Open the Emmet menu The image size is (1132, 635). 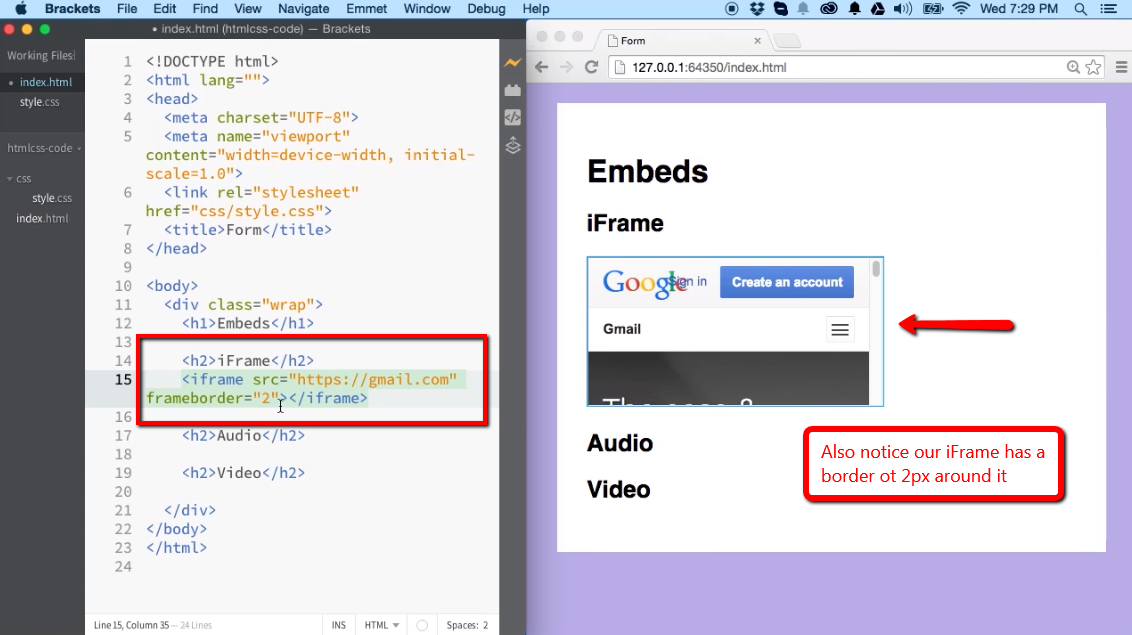click(x=366, y=9)
